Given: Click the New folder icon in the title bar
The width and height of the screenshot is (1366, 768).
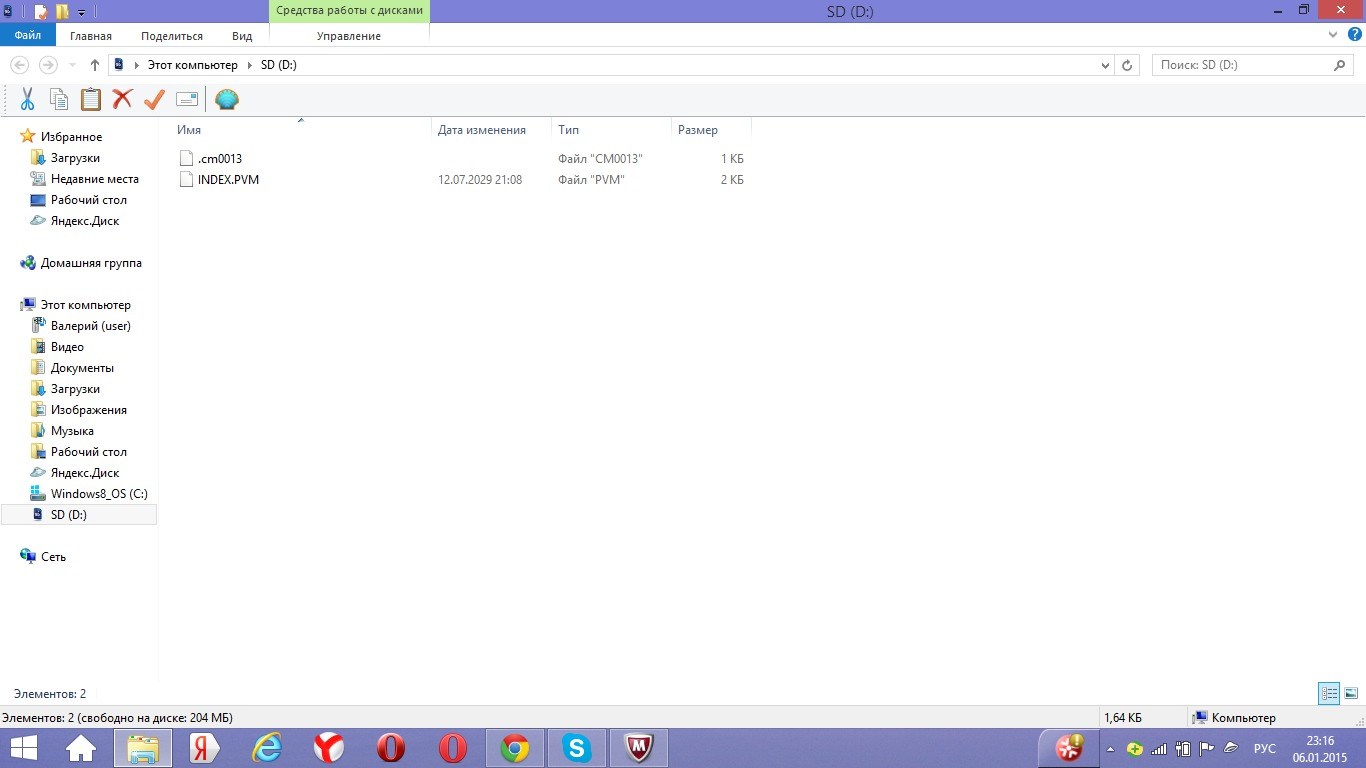Looking at the screenshot, I should tap(61, 12).
